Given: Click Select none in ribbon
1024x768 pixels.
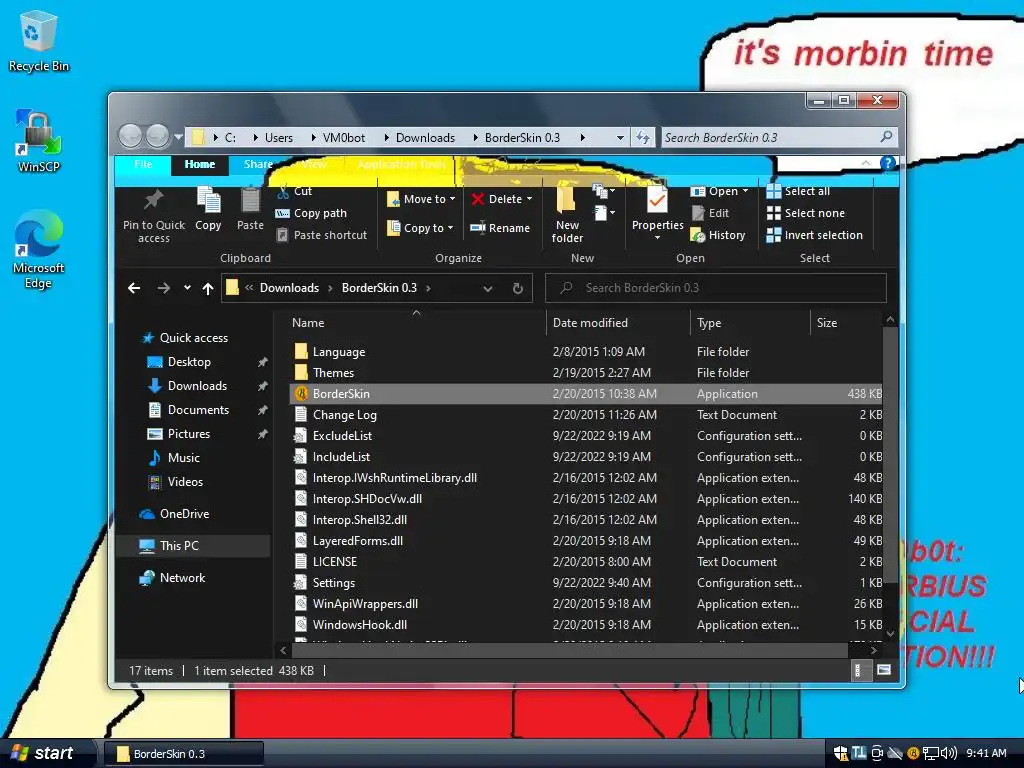Looking at the screenshot, I should 805,214.
